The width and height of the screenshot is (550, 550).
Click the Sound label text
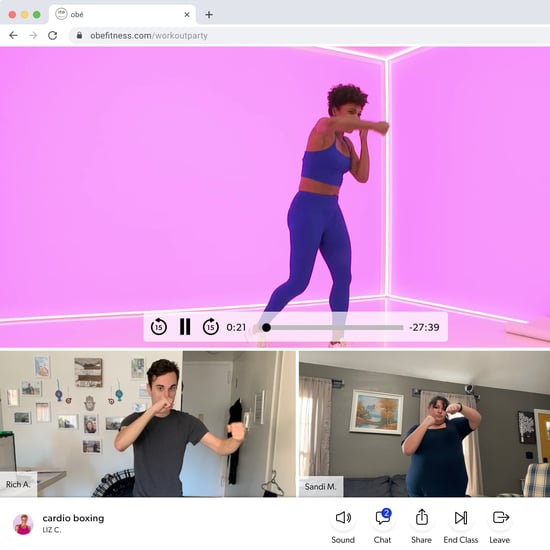343,539
